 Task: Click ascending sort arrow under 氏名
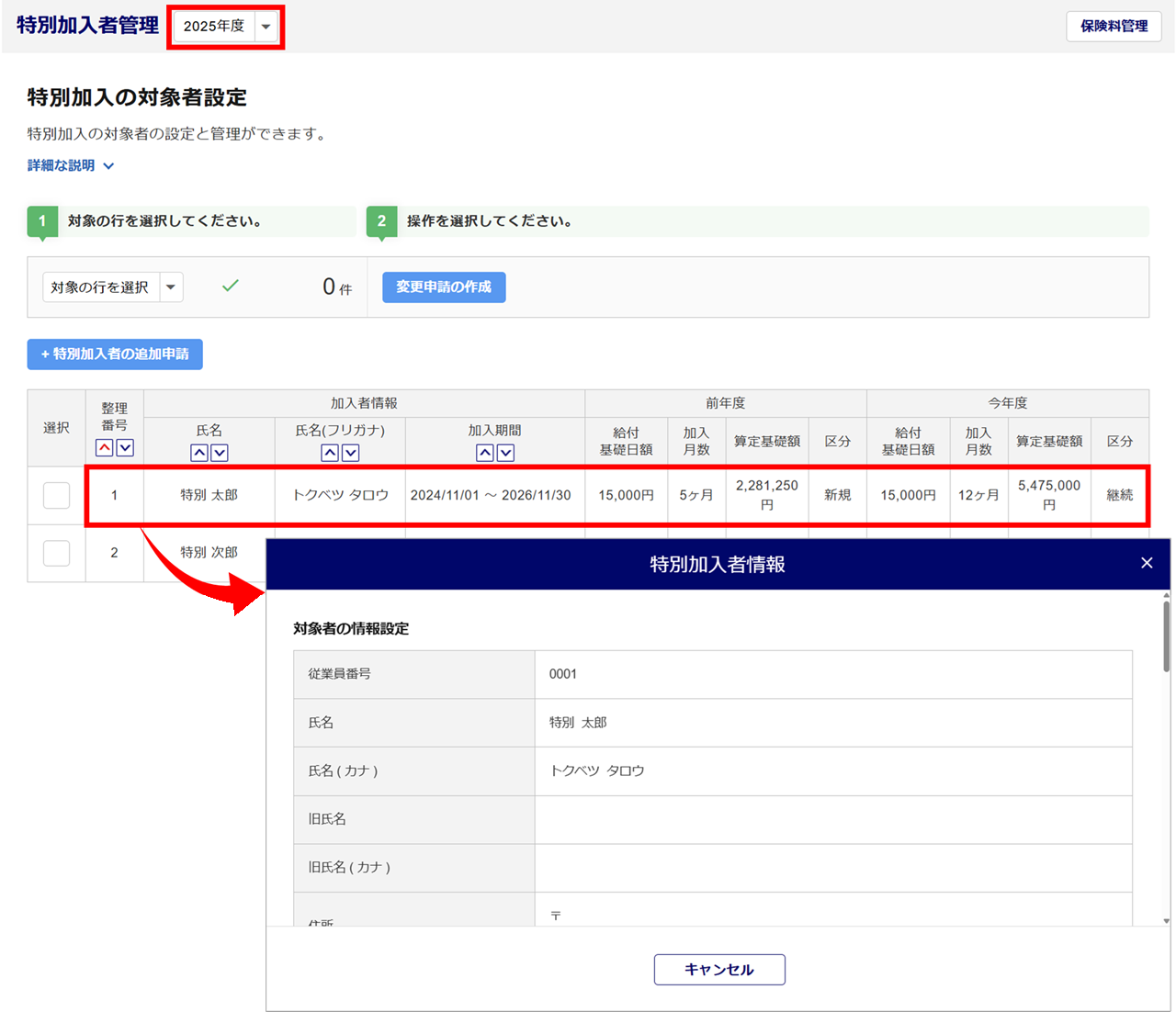click(x=199, y=453)
